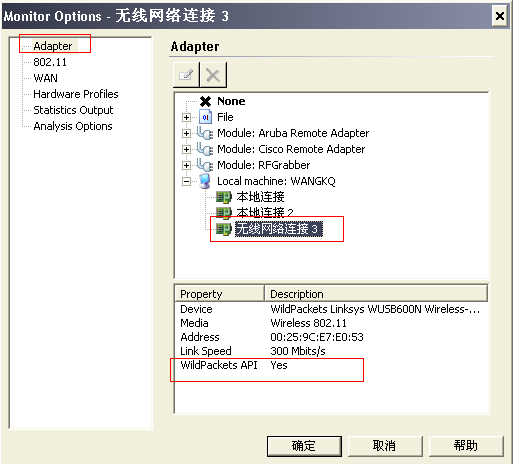Expand the Aruba Remote Adapter node
Viewport: 513px width, 464px height.
pyautogui.click(x=186, y=133)
